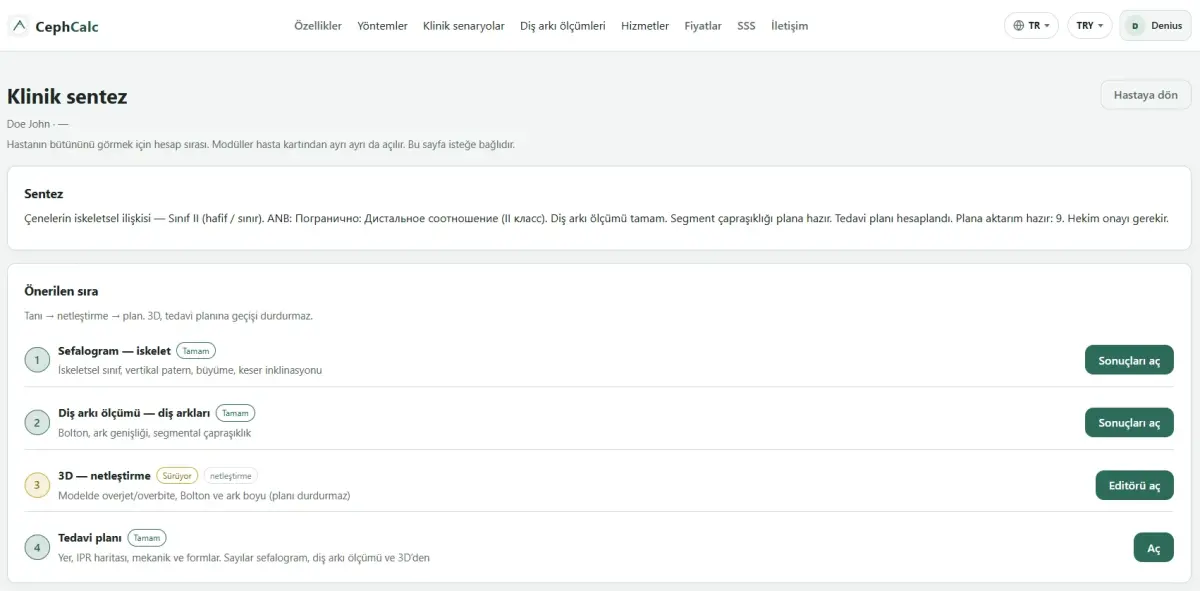Viewport: 1200px width, 591px height.
Task: Click Sonuçları aç for Diş arkı ölçümü
Action: pos(1129,423)
